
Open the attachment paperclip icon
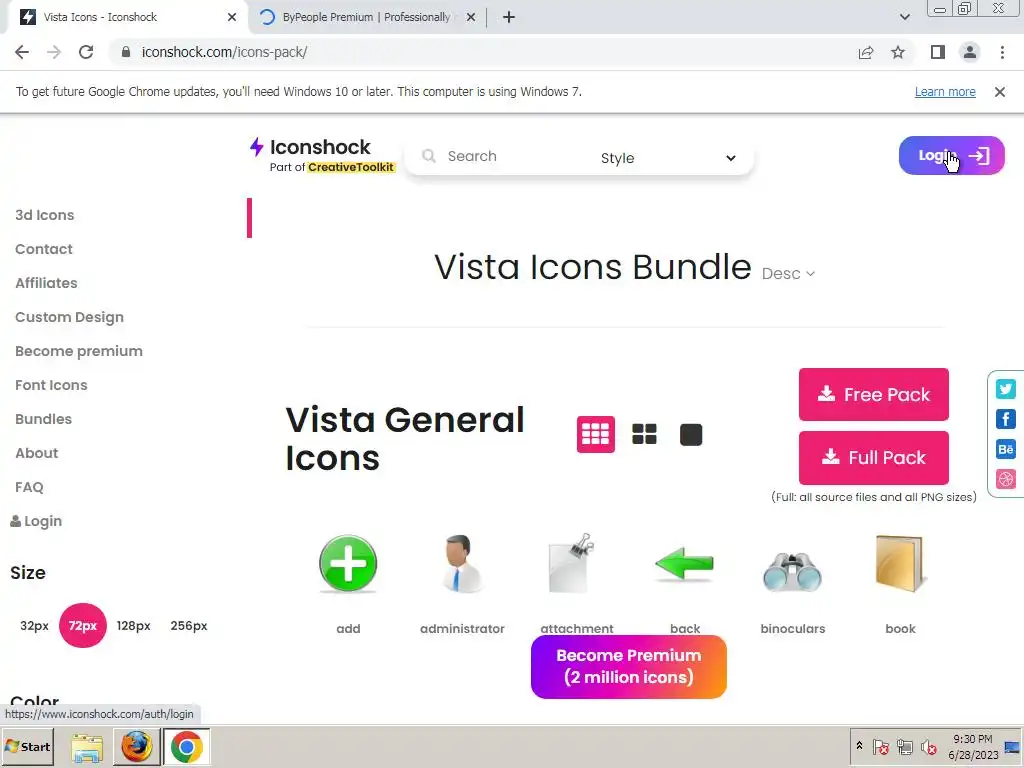click(x=571, y=563)
